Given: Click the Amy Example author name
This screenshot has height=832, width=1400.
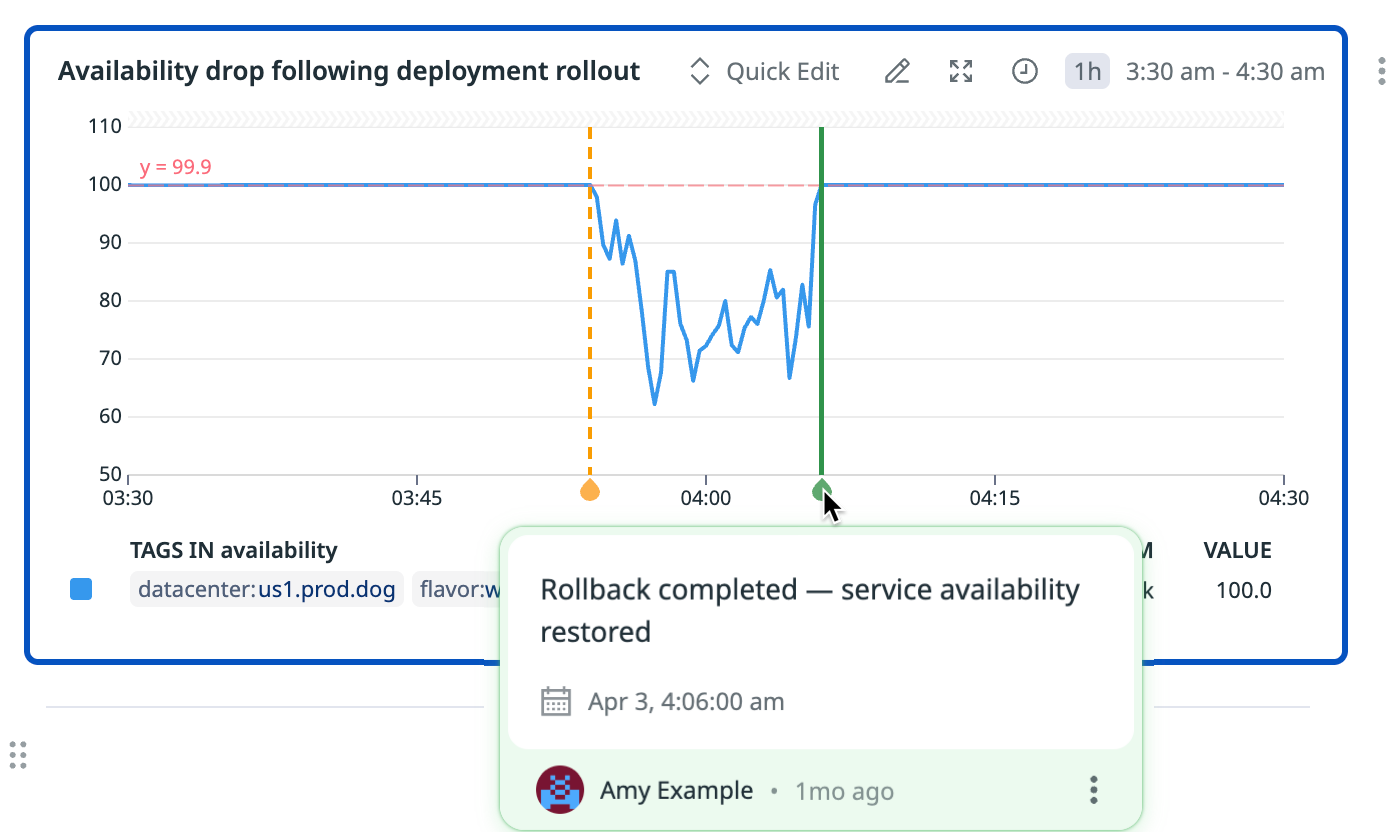Looking at the screenshot, I should [676, 791].
